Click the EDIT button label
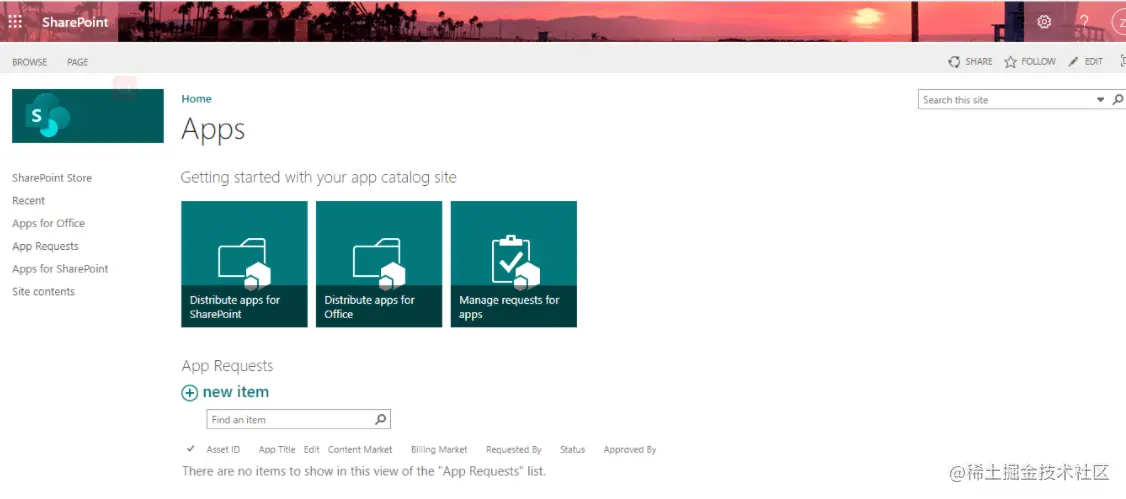This screenshot has width=1126, height=499. point(1094,62)
